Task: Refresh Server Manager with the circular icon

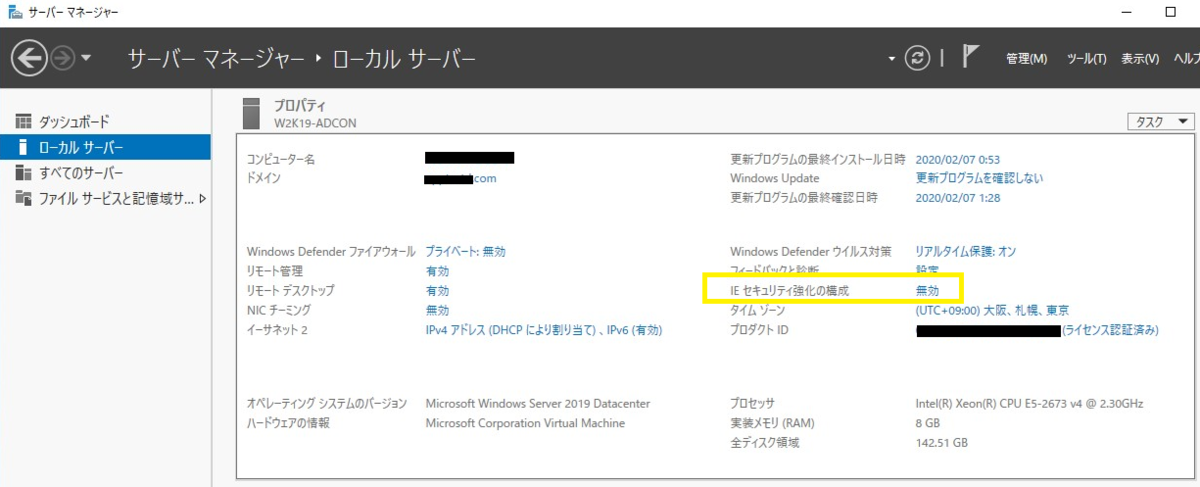Action: [x=917, y=59]
